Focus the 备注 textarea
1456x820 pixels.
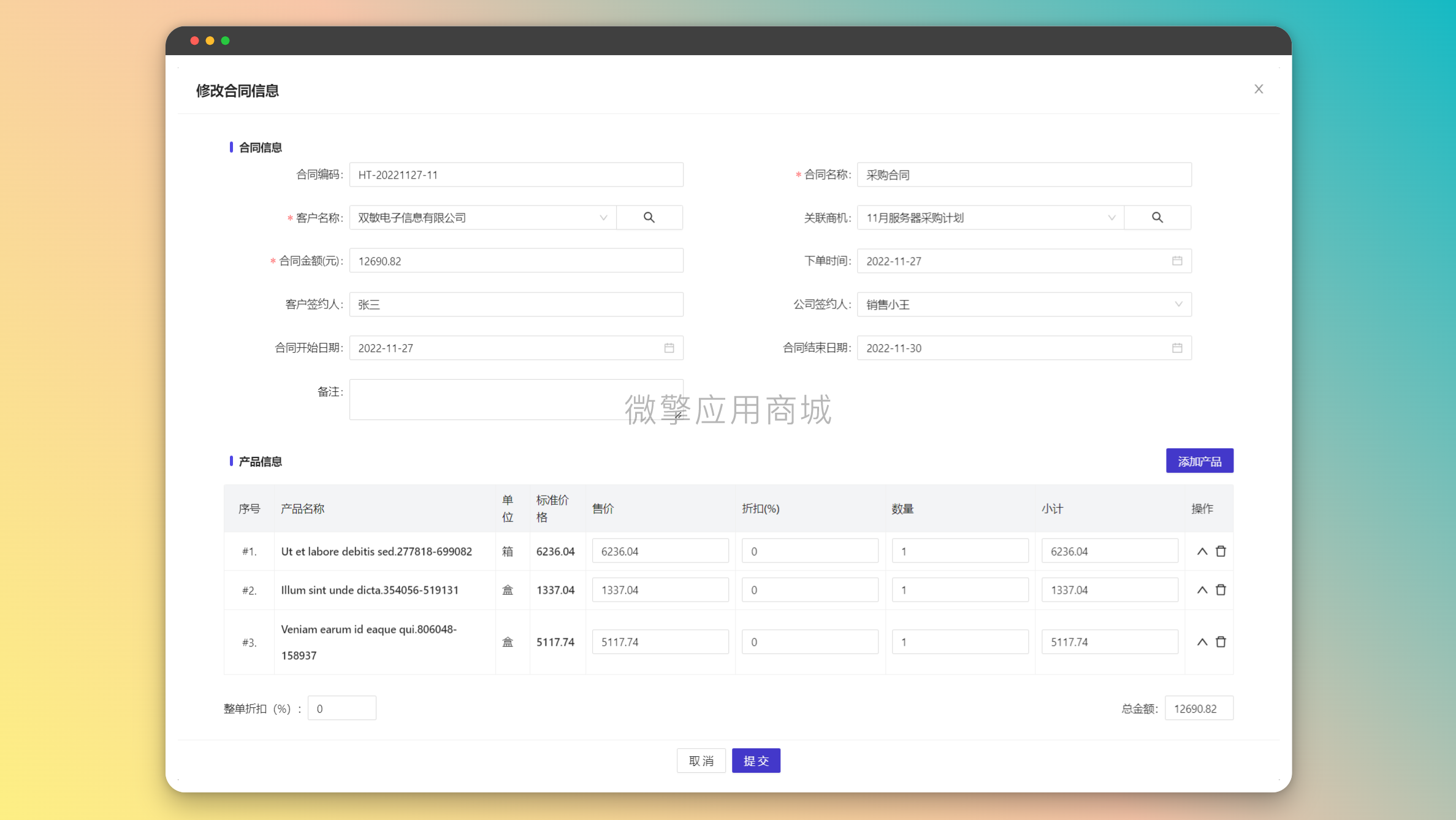[x=516, y=400]
